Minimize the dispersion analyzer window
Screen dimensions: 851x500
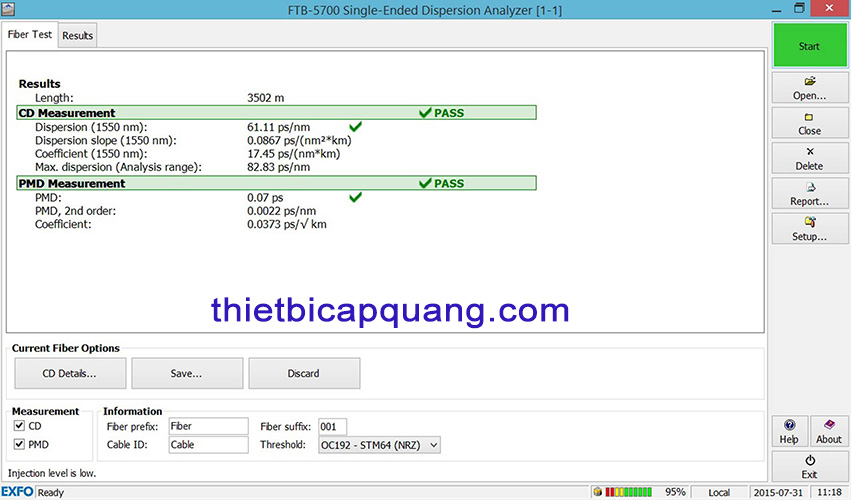[777, 10]
